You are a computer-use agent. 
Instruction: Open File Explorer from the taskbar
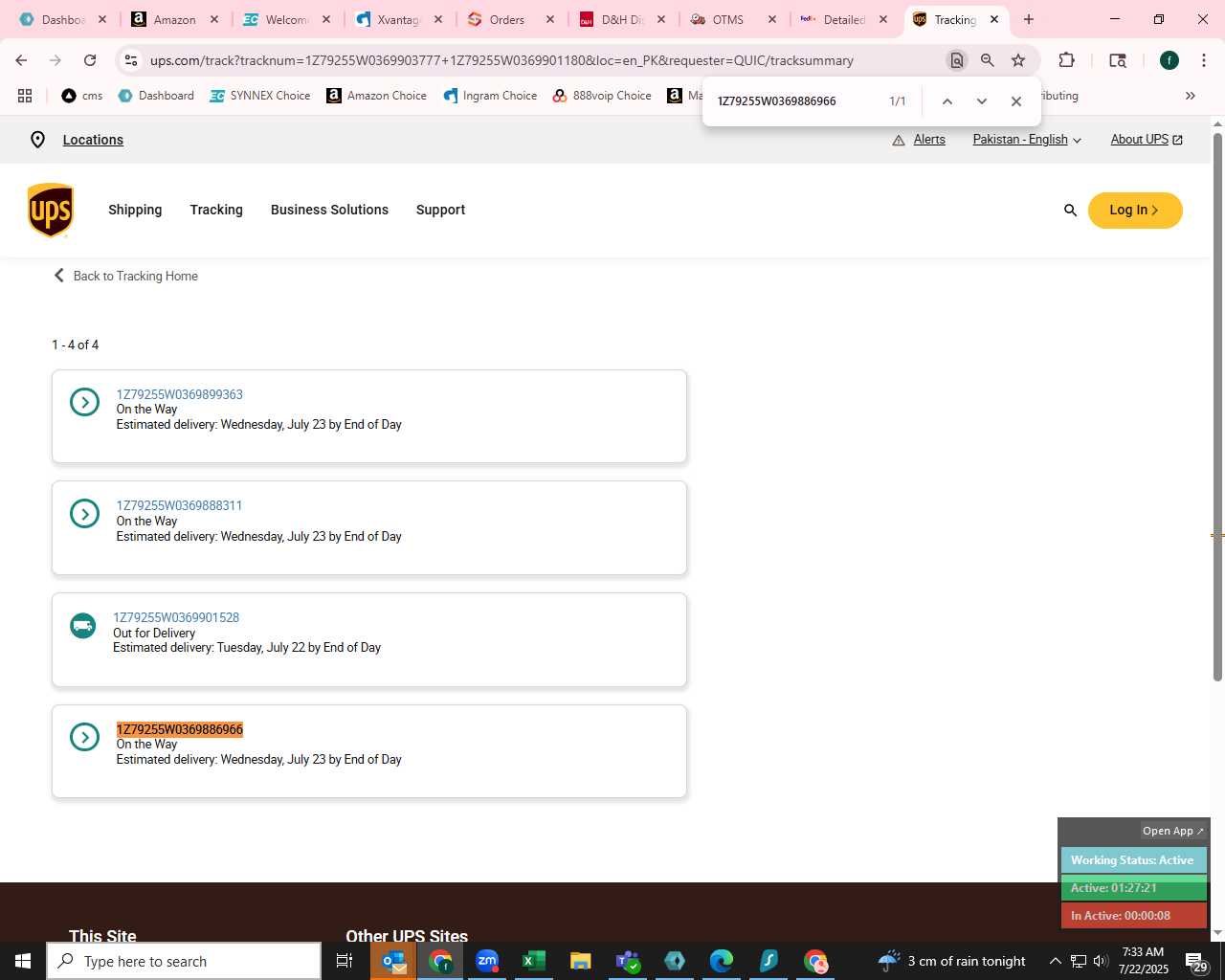(x=580, y=961)
